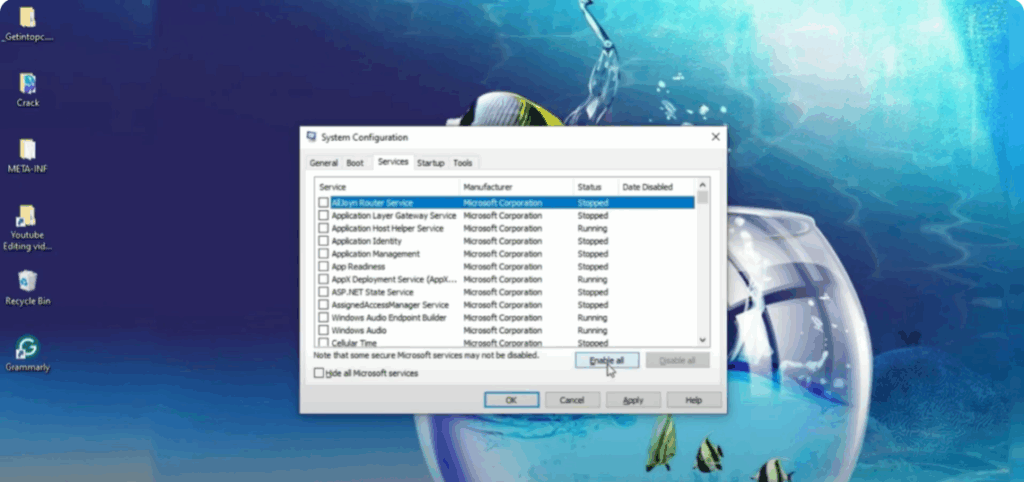Toggle the AppX Deployment Service checkbox
Image resolution: width=1024 pixels, height=482 pixels.
(x=323, y=280)
